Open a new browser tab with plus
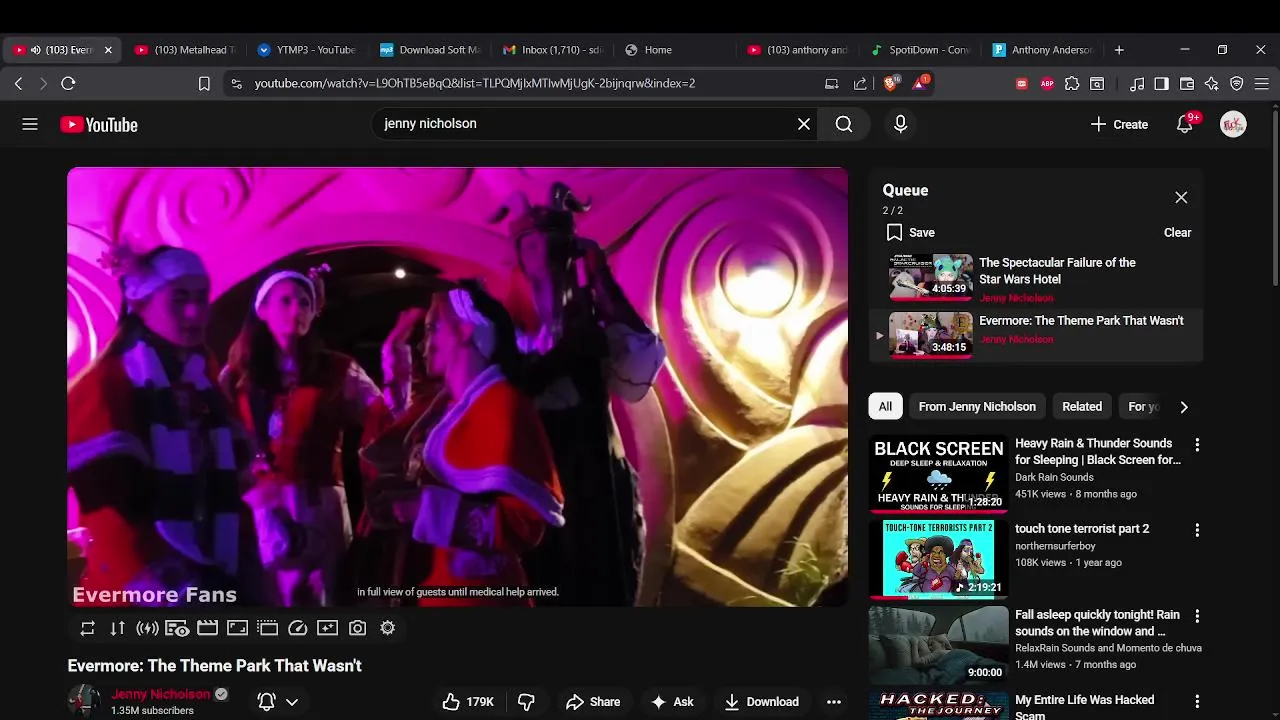This screenshot has height=720, width=1280. 1119,50
